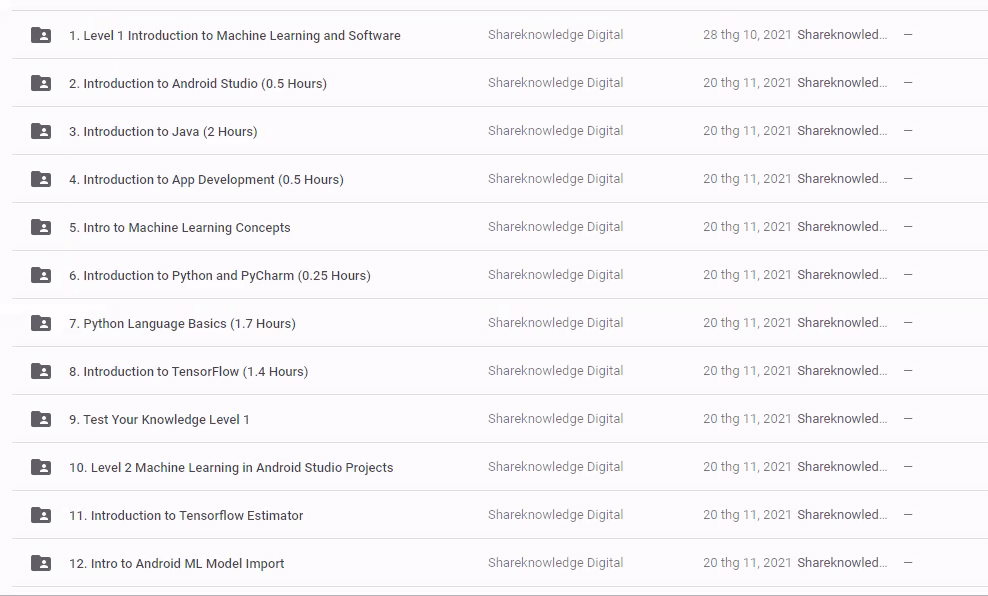
Task: Click folder icon beside Introduction to Android Studio
Action: coord(41,83)
